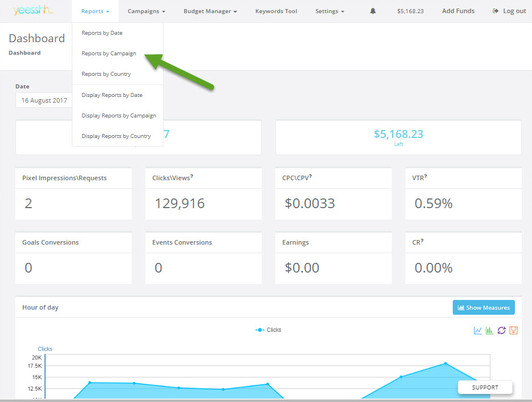This screenshot has width=532, height=402.
Task: Switch chart to bar view icon
Action: click(x=489, y=330)
